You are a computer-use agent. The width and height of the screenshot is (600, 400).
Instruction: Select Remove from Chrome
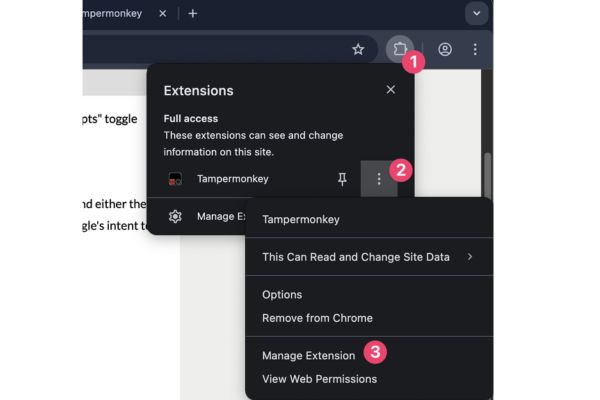point(317,318)
